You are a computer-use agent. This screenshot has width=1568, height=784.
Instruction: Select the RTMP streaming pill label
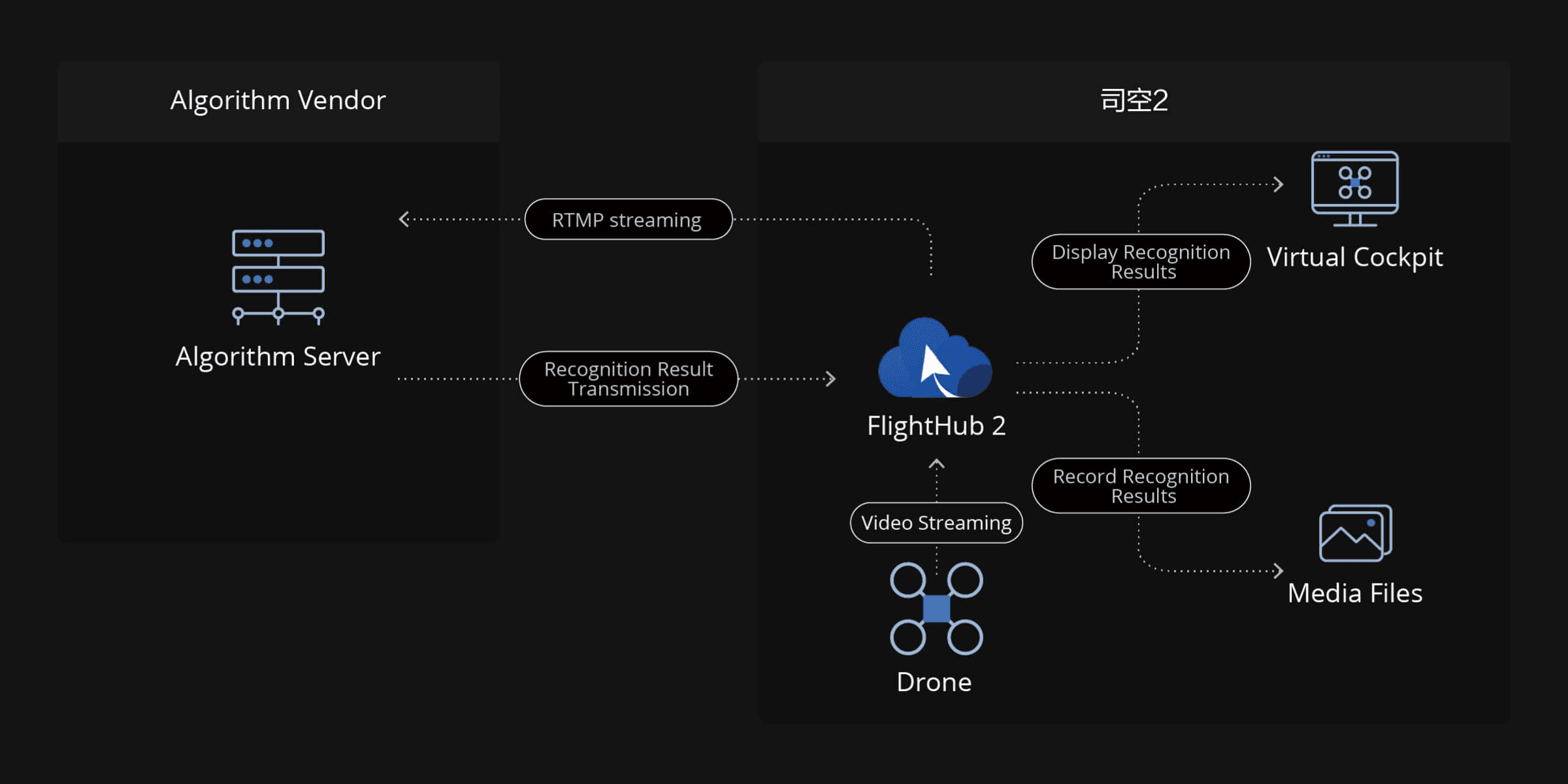(x=628, y=220)
